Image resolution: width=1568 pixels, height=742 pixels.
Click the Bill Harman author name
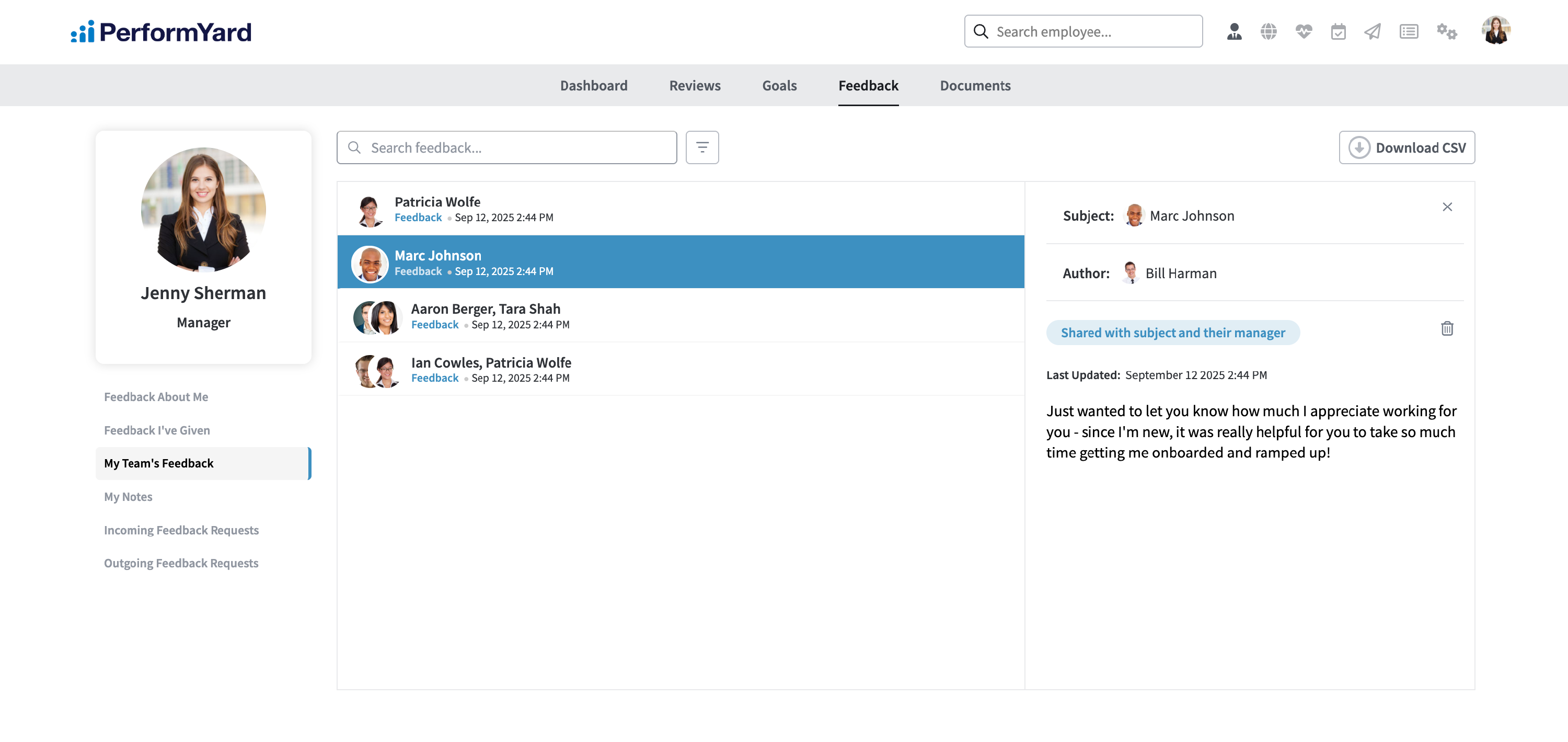(x=1181, y=273)
